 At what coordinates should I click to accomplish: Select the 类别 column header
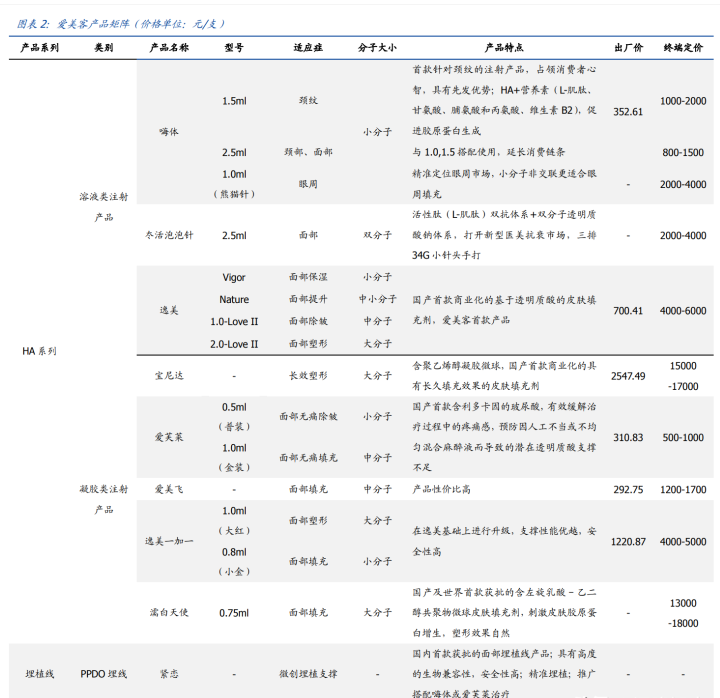104,47
